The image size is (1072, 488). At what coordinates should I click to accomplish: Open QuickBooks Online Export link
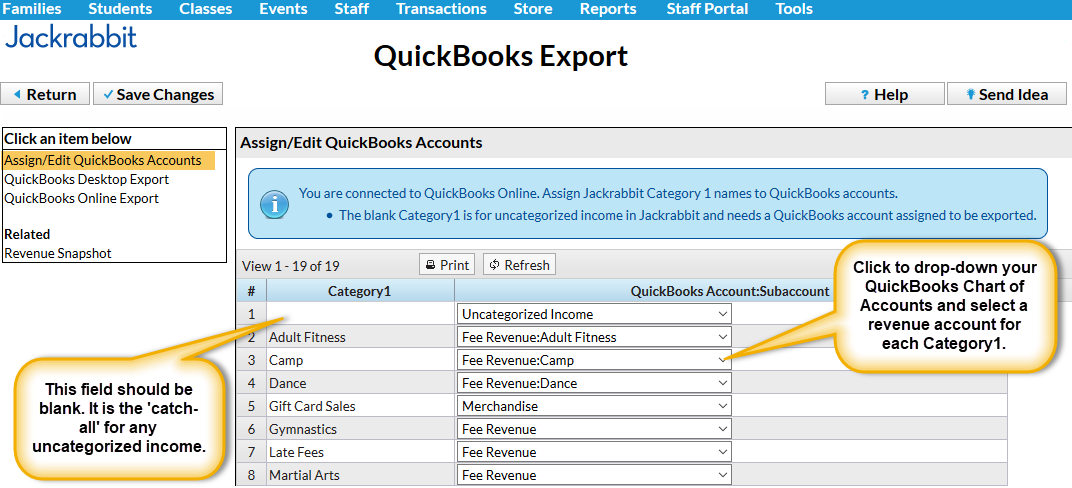coord(81,199)
